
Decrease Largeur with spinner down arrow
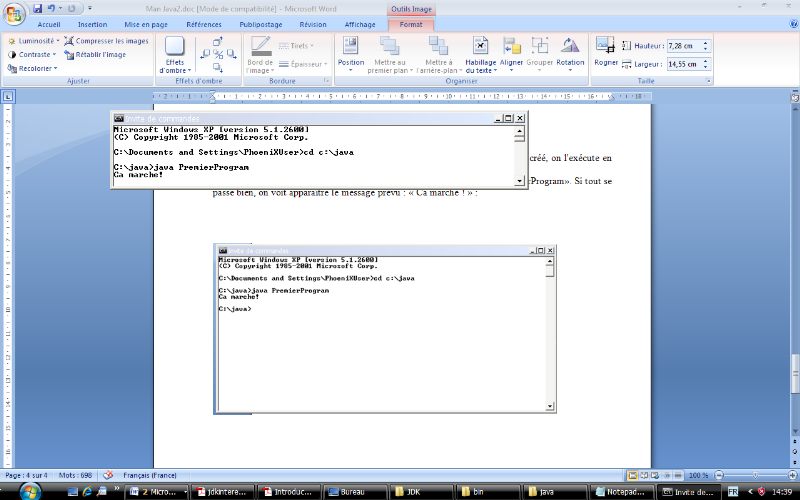706,67
